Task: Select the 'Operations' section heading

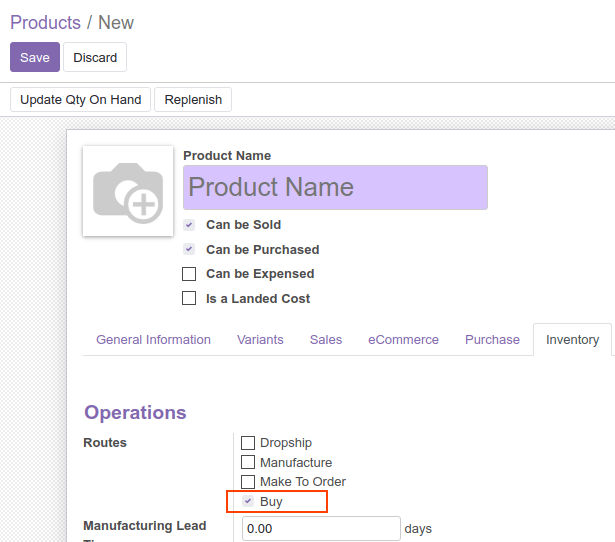Action: pos(135,413)
